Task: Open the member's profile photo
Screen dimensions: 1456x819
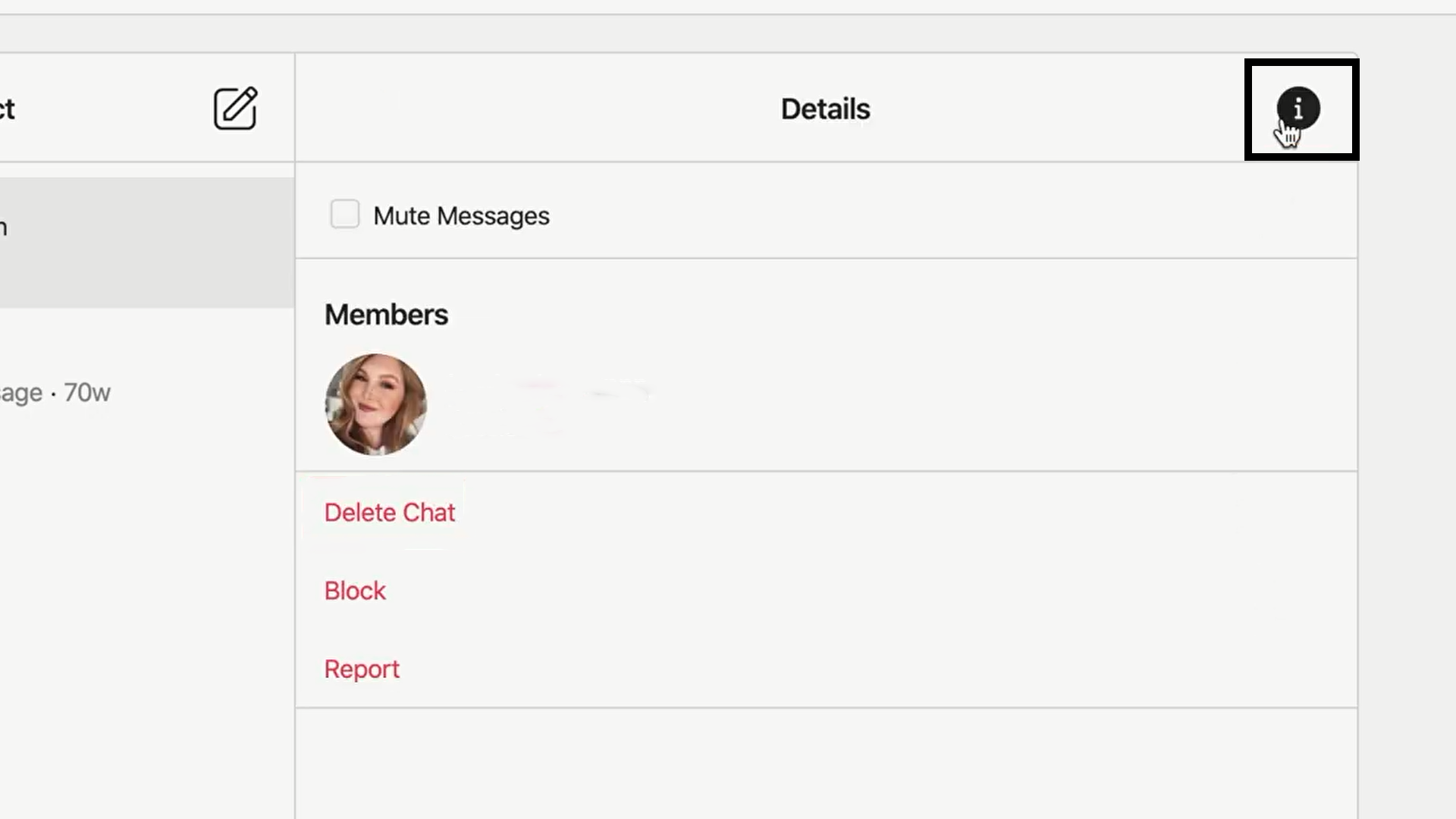Action: [375, 404]
